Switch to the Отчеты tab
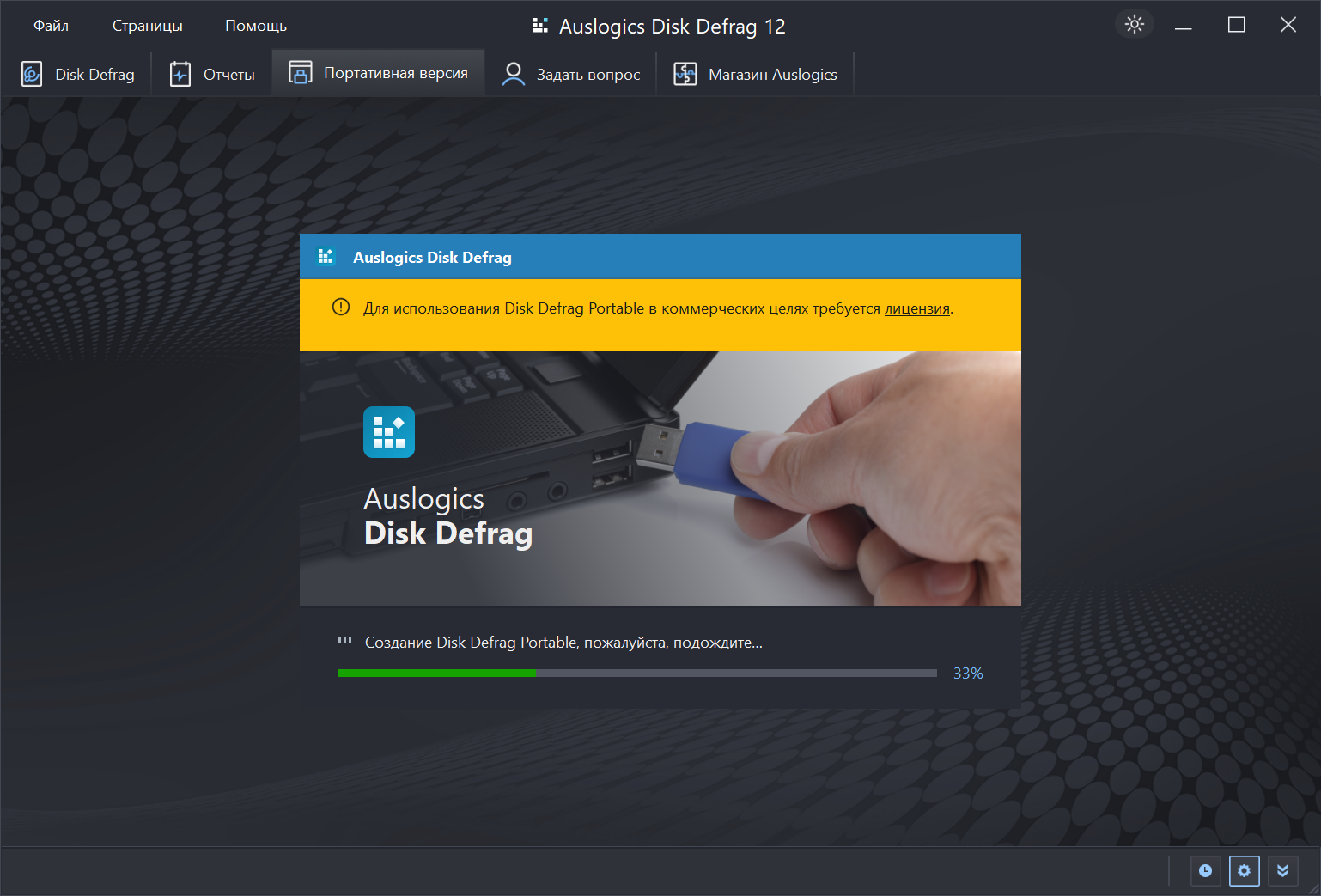This screenshot has height=896, width=1321. [212, 74]
